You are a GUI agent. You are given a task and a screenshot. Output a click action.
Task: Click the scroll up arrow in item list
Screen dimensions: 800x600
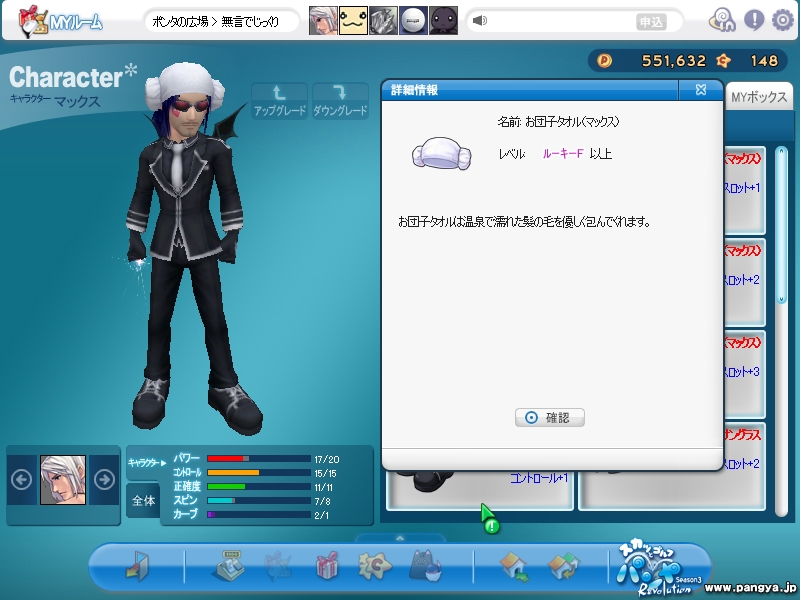[x=781, y=152]
